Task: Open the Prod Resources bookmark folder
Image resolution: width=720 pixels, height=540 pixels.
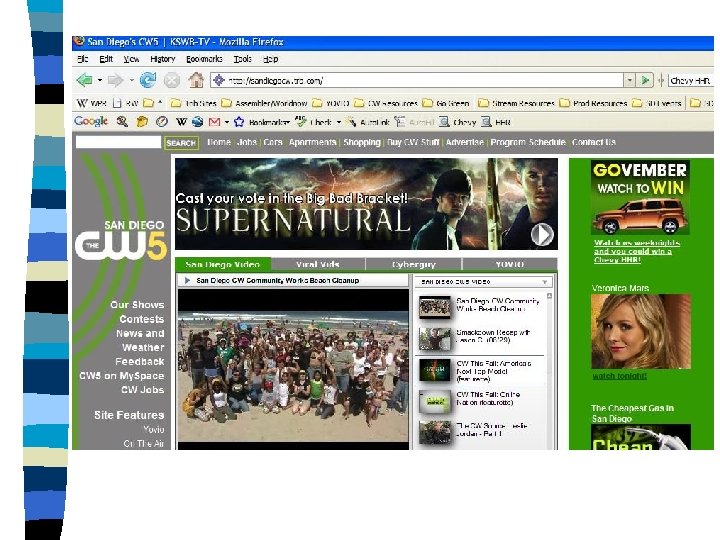Action: click(593, 103)
